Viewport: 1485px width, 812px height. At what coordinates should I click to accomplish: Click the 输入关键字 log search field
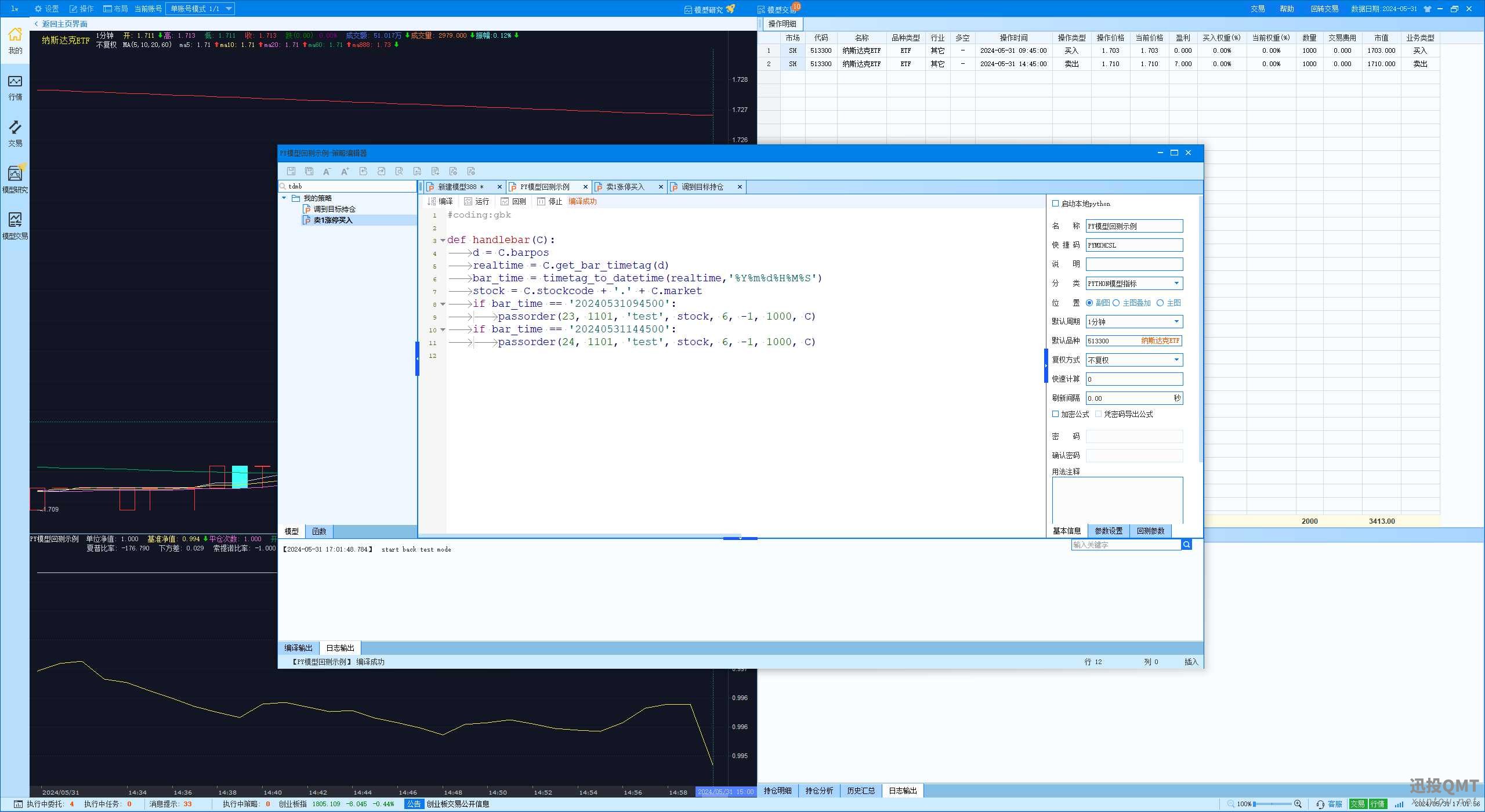coord(1126,545)
